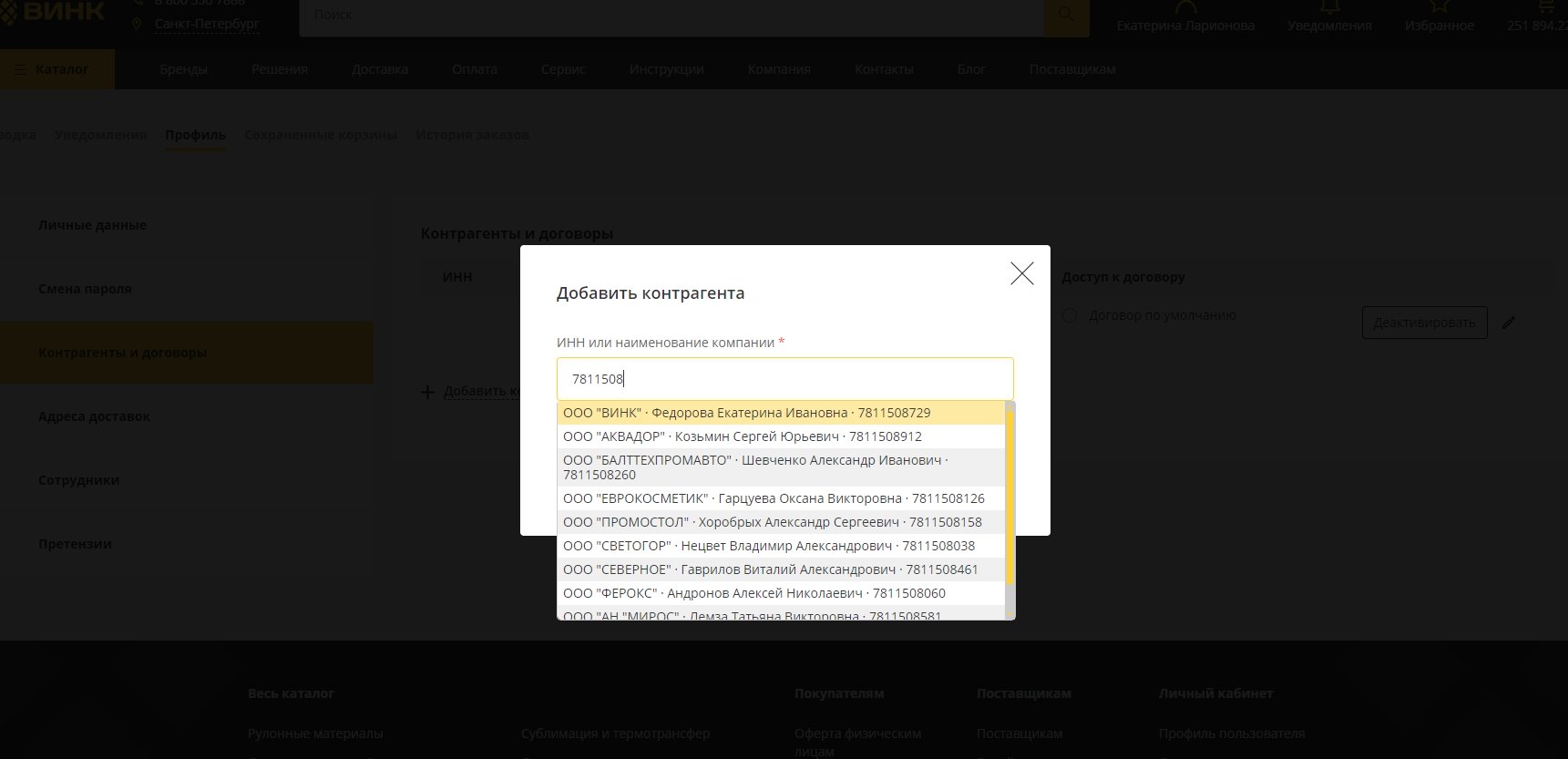Open the Каталог menu button
Screen dimensions: 1568x759
(56, 69)
